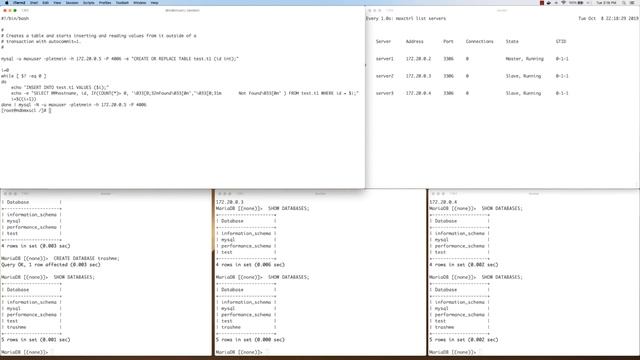The width and height of the screenshot is (640, 360).
Task: Click '4 rows in set (0.002 sec)' line
Action: click(x=464, y=264)
